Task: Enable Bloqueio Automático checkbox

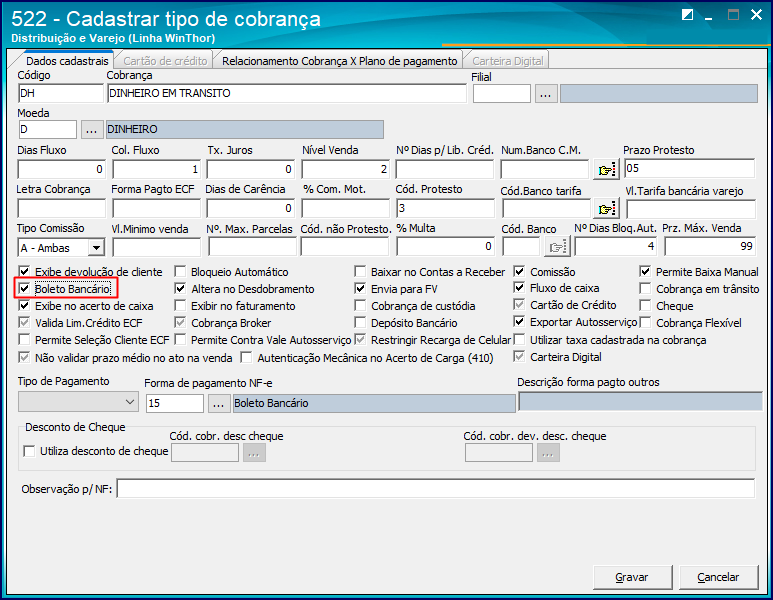Action: 180,271
